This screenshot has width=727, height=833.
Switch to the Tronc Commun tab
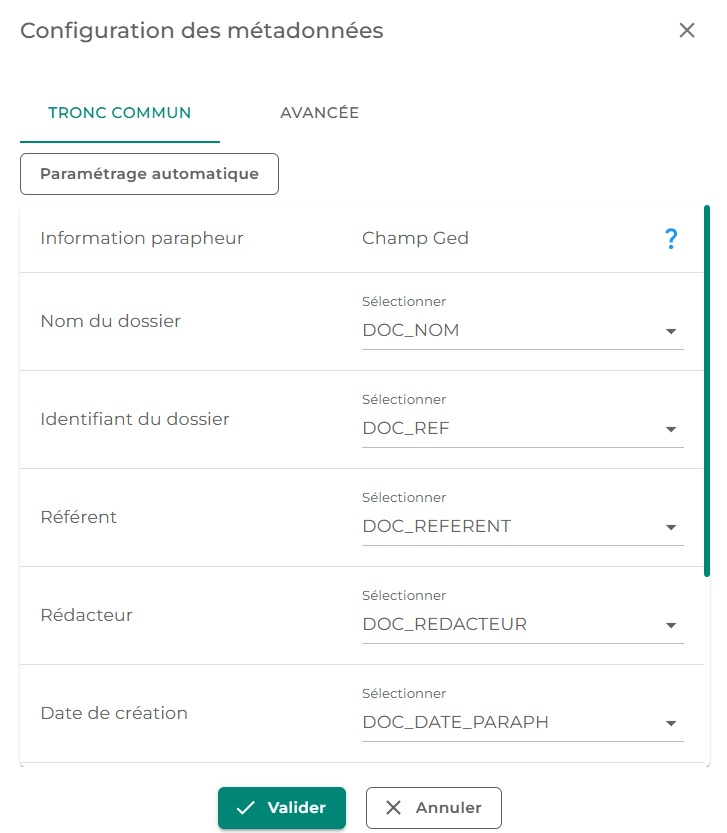[x=120, y=113]
